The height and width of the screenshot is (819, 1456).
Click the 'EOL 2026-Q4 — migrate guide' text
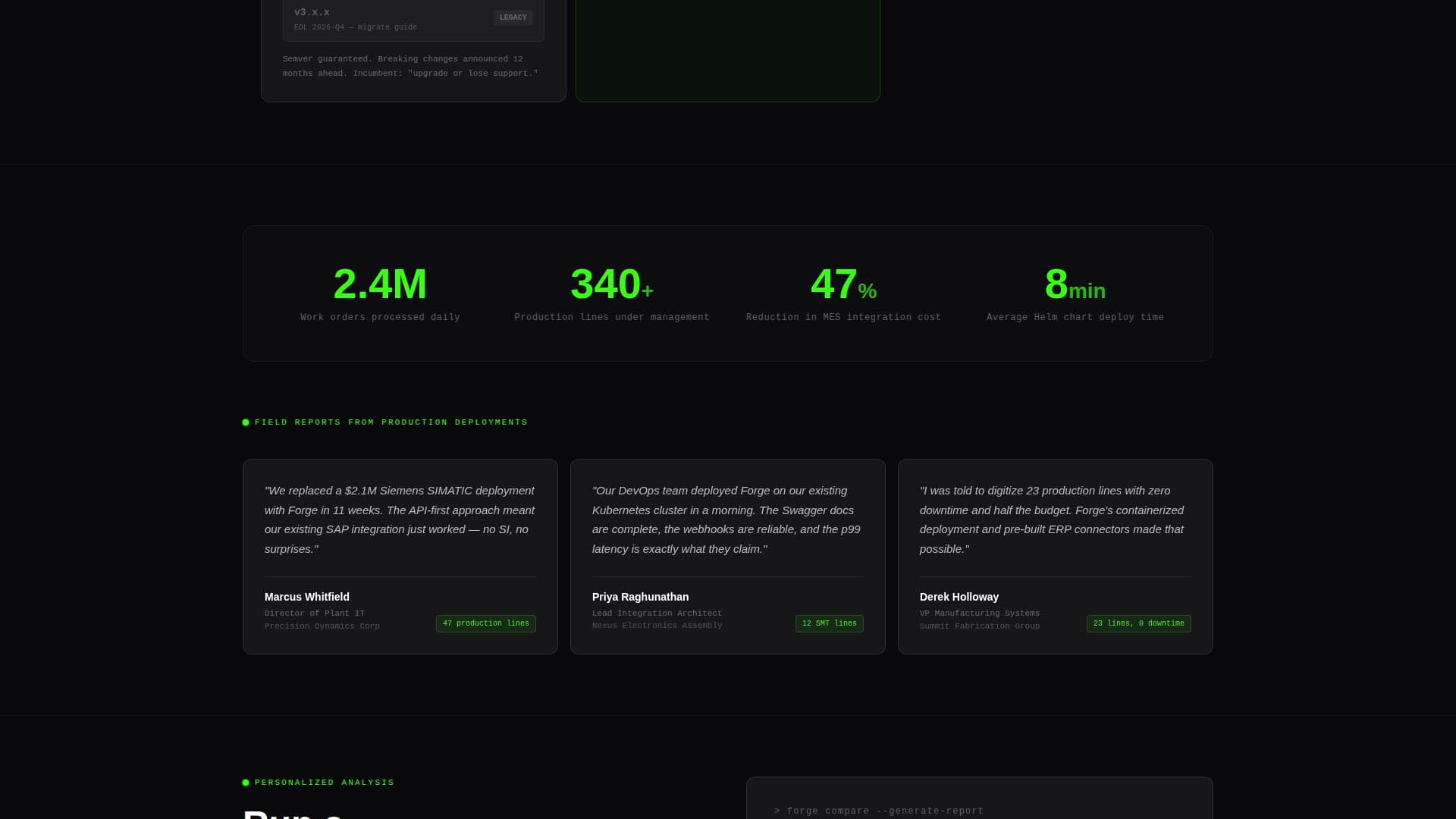click(356, 27)
